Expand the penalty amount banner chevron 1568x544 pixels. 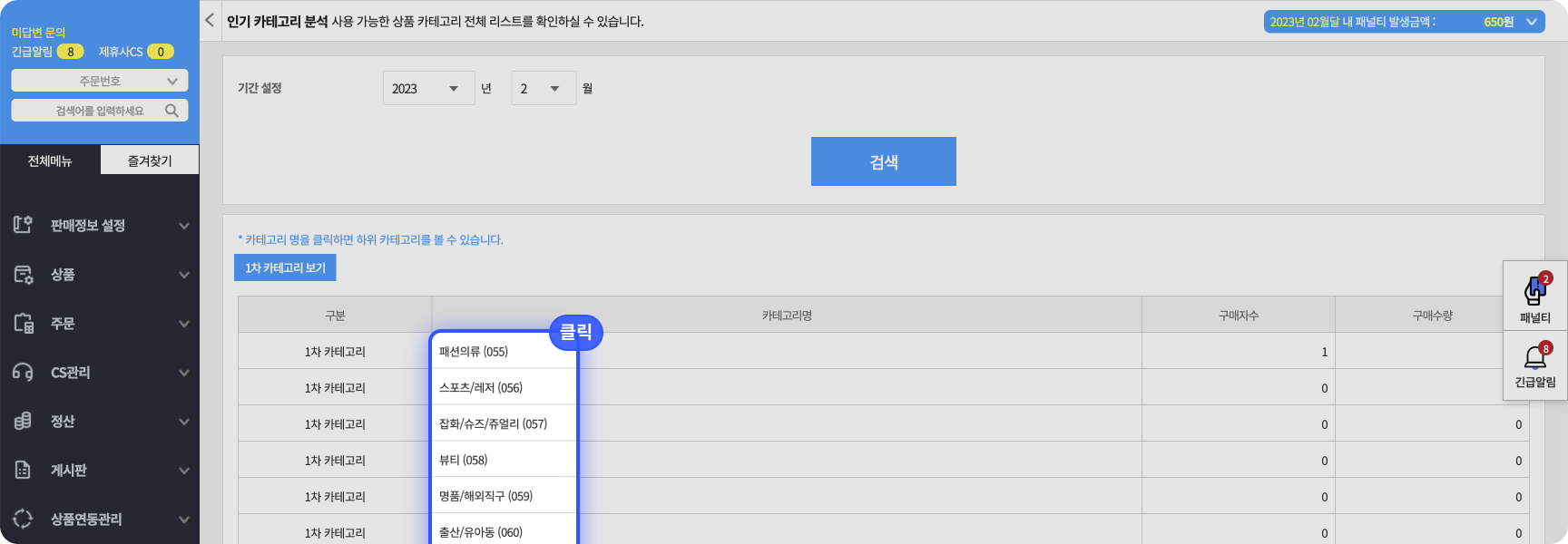coord(1532,22)
